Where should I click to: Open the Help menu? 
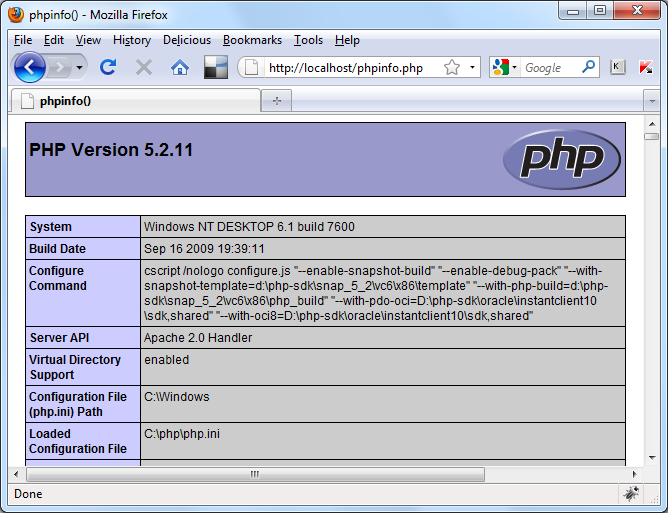[x=347, y=40]
